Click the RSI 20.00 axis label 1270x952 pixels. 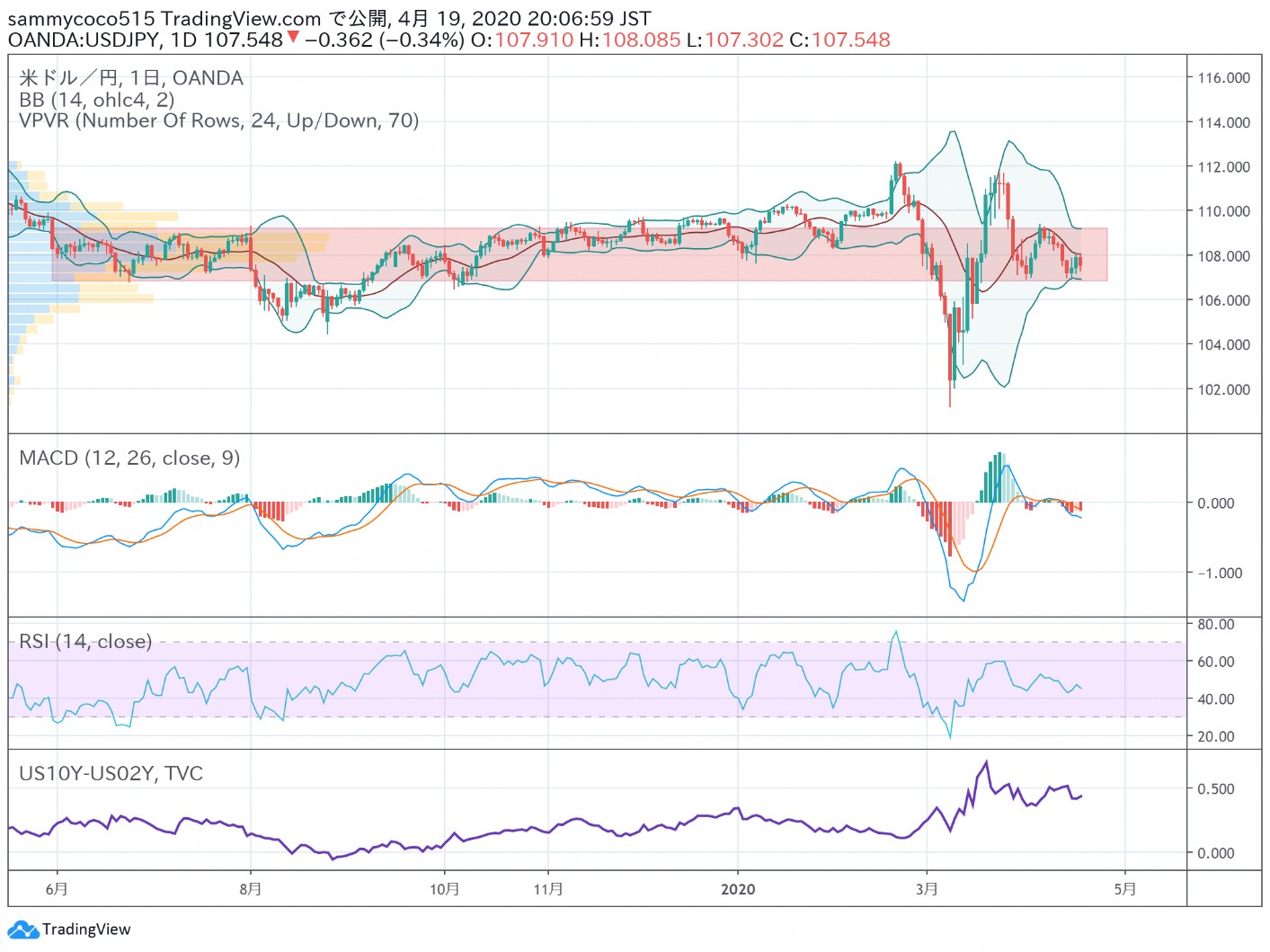tap(1215, 736)
